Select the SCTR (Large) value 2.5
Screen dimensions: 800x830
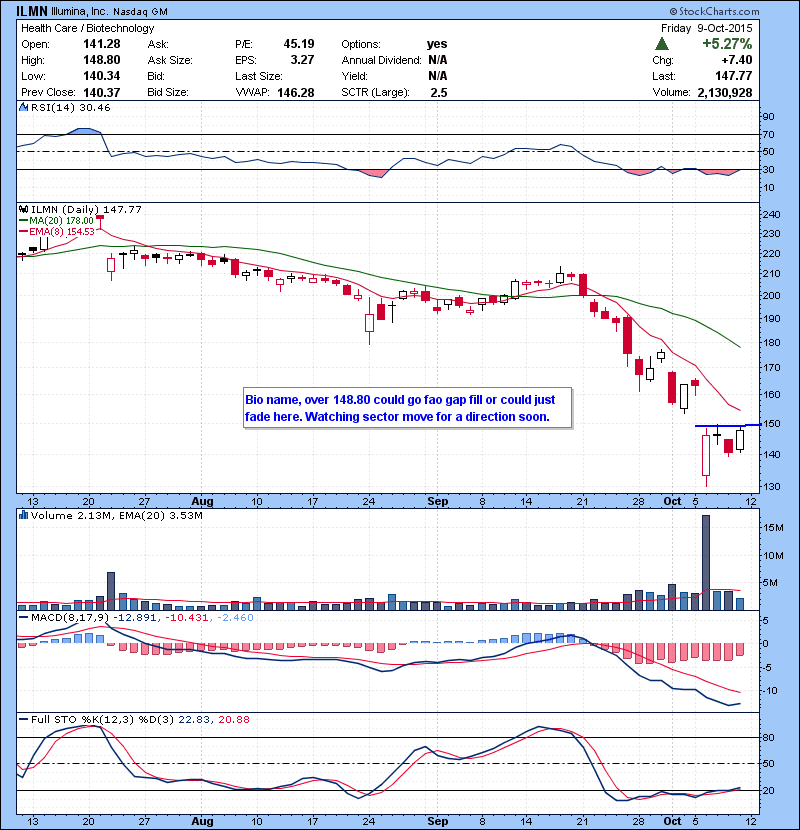438,93
